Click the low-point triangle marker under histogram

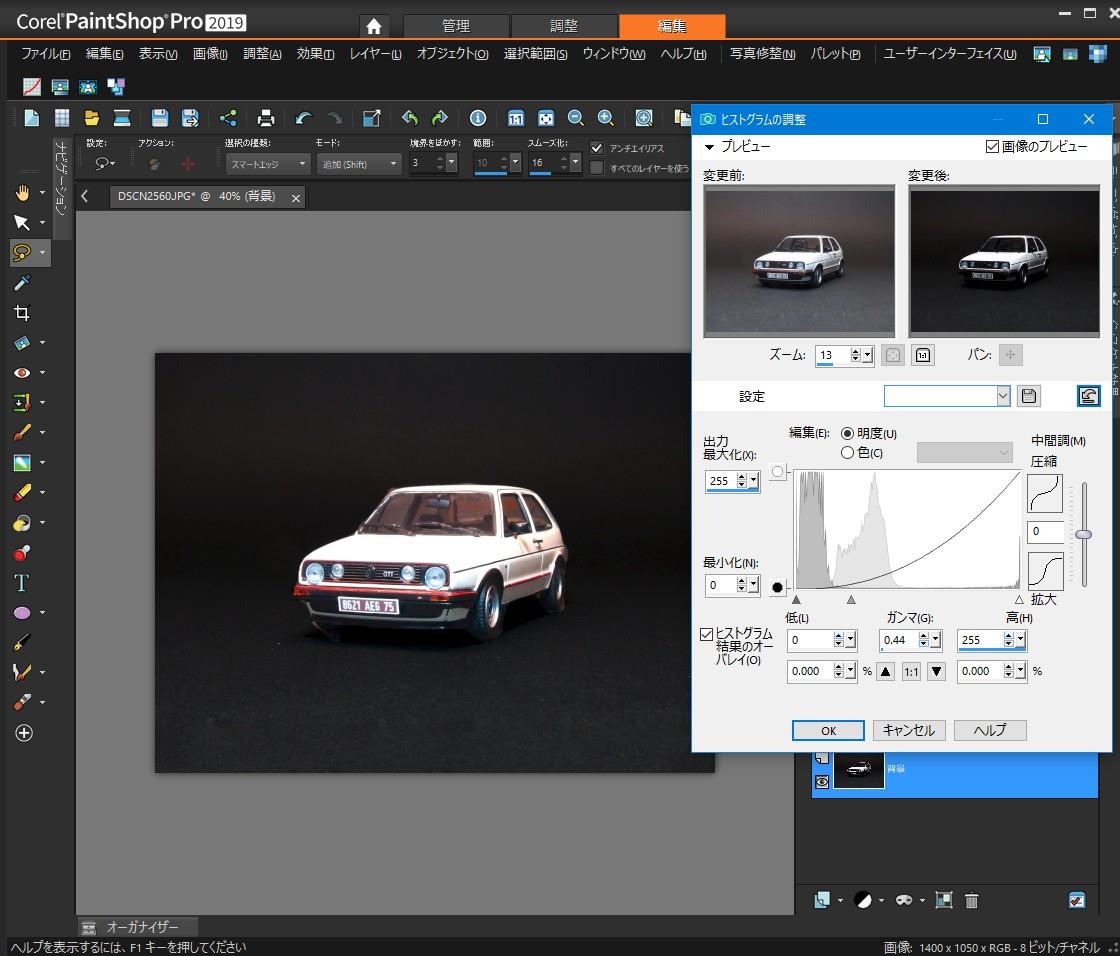point(796,600)
